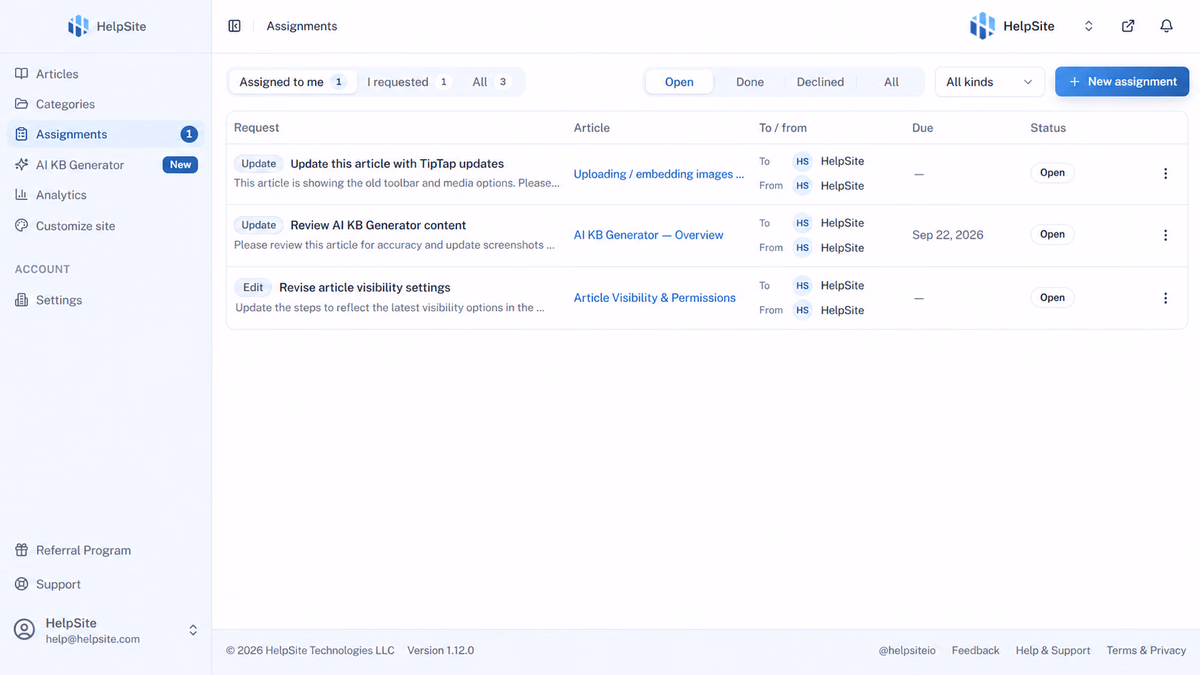Open actions menu for AI KB Generator review row

[1165, 235]
